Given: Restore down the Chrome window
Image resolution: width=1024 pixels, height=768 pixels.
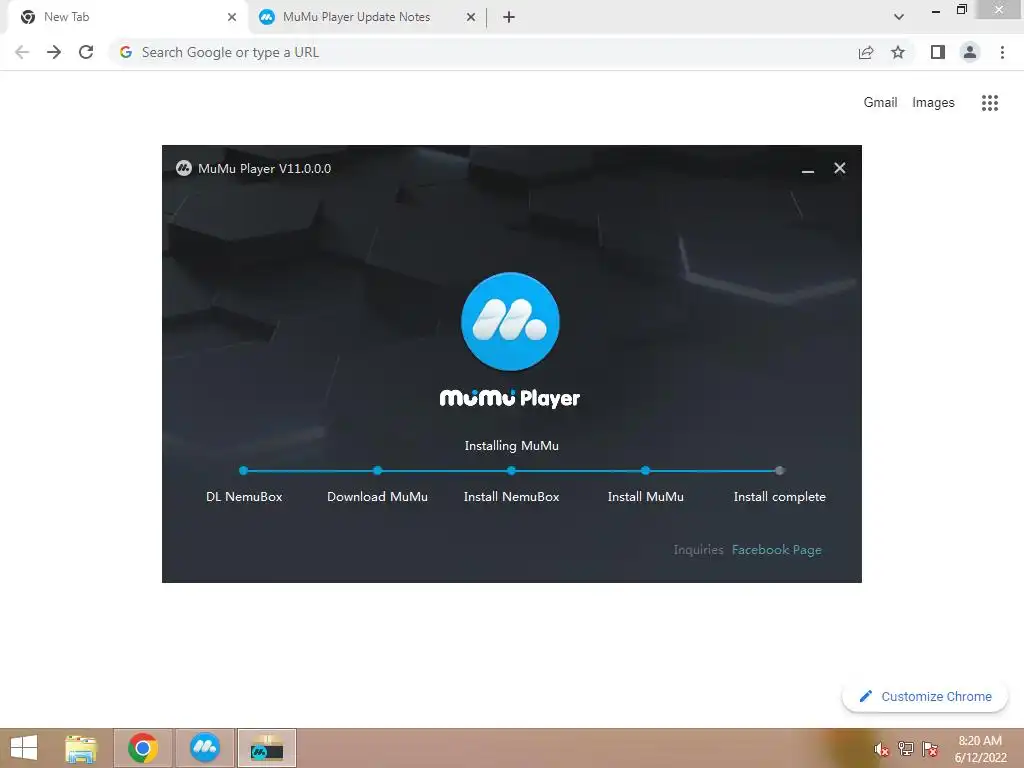Looking at the screenshot, I should tap(961, 10).
